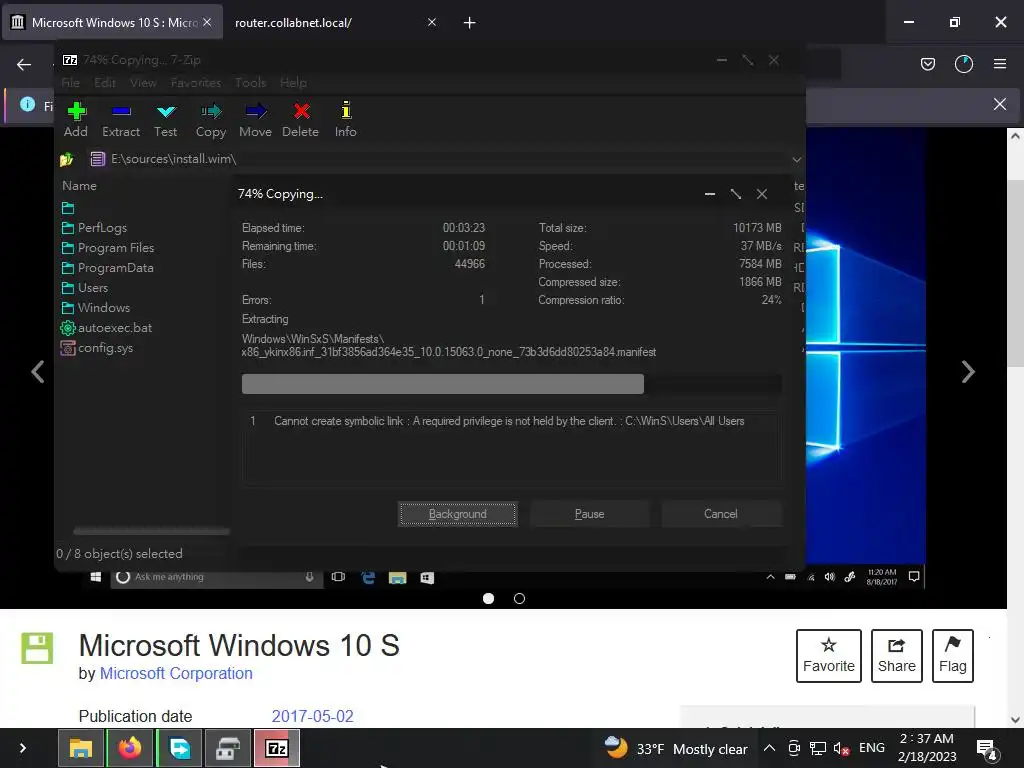Viewport: 1024px width, 768px height.
Task: Select the Program Files folder
Action: pos(108,248)
